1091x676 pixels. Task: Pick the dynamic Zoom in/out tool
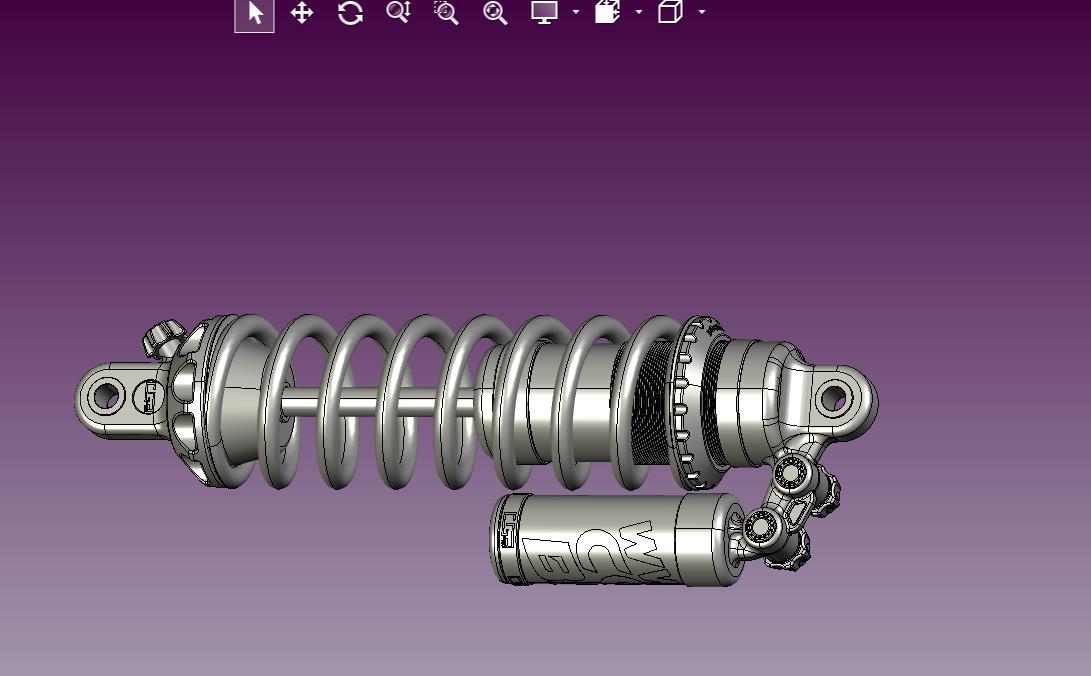point(399,12)
